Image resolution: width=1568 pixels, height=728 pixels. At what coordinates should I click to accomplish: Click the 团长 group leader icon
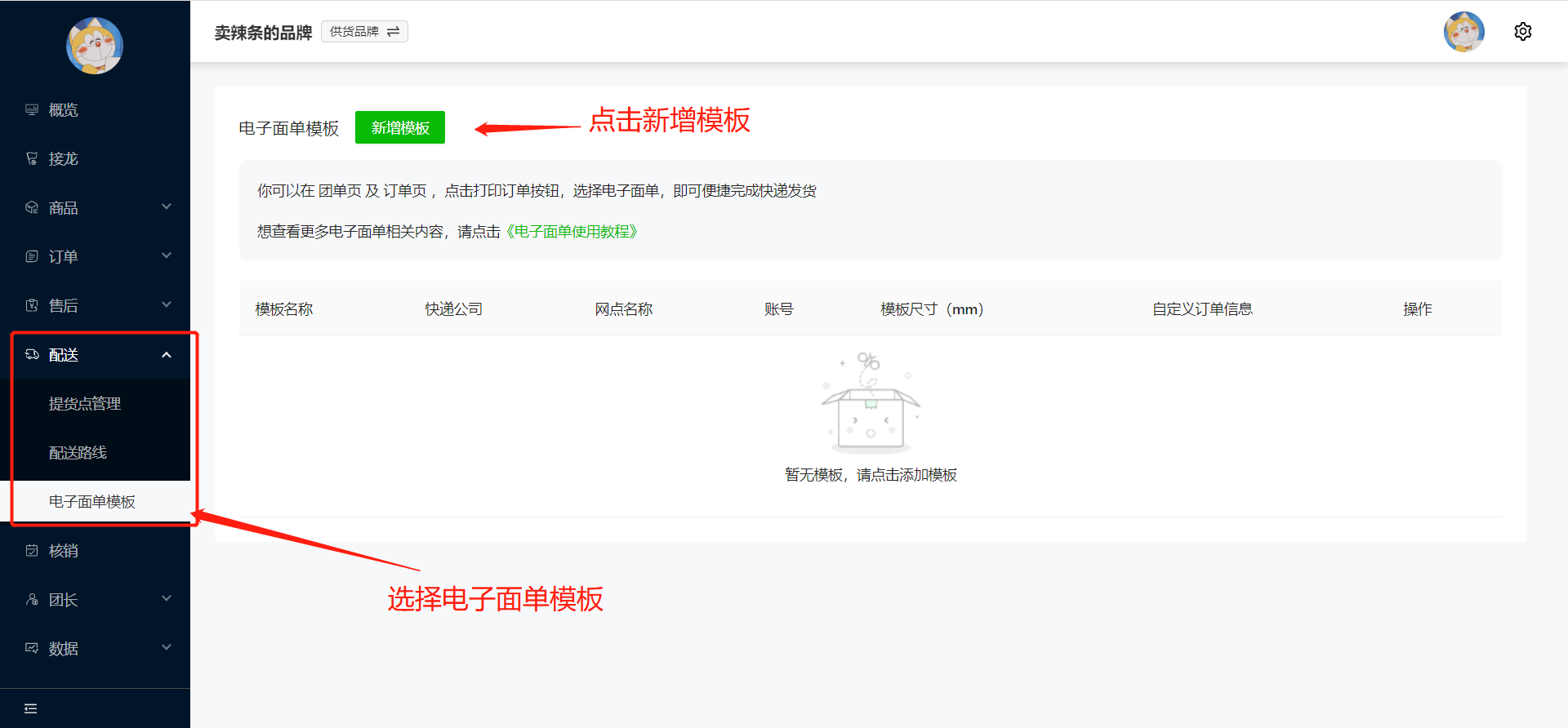(32, 600)
